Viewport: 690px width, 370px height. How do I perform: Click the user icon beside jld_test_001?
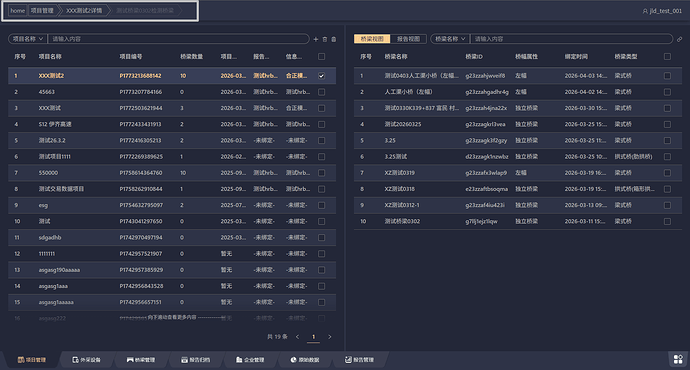click(x=645, y=11)
